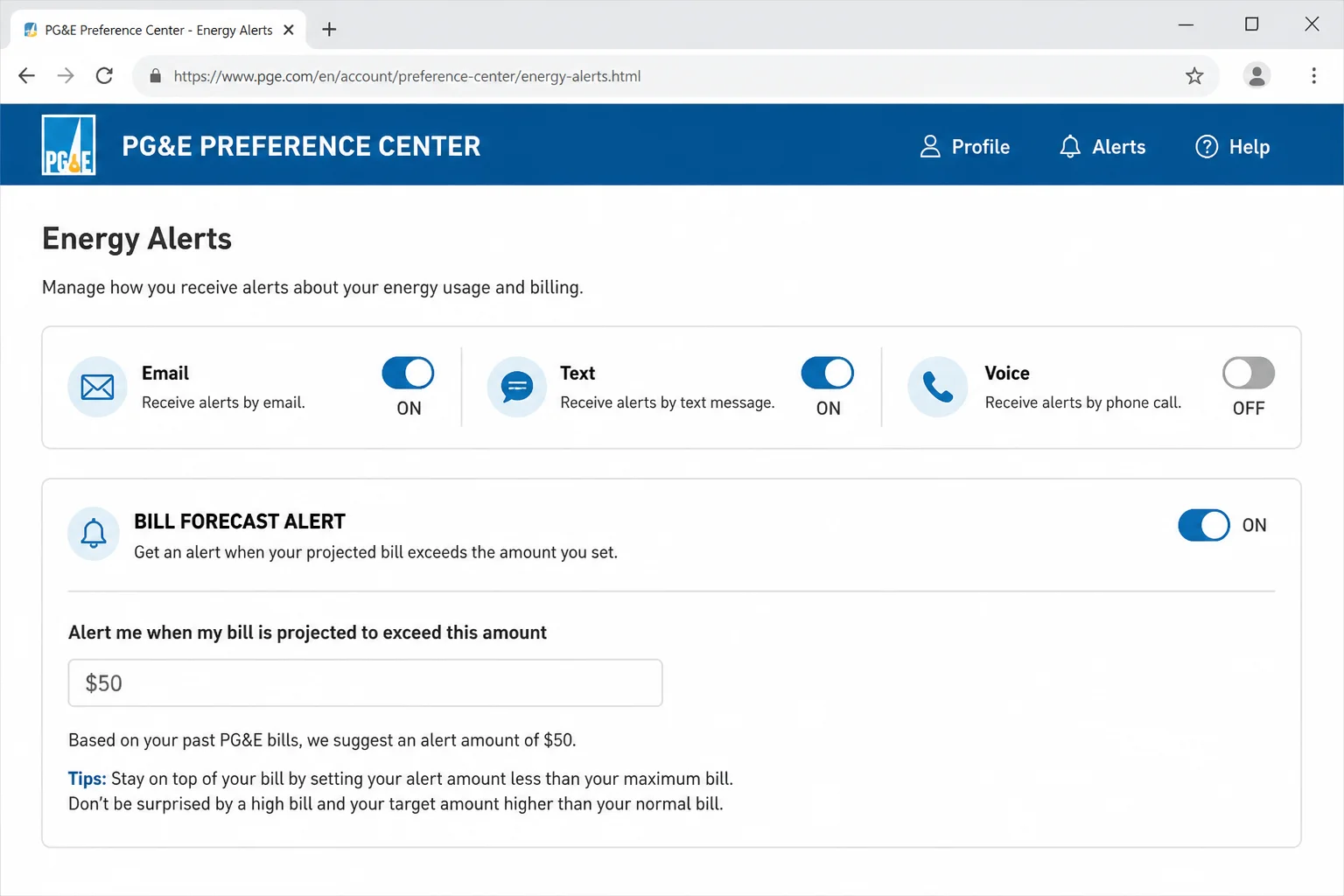Click the PG&E logo in header
The image size is (1344, 896).
coord(68,145)
